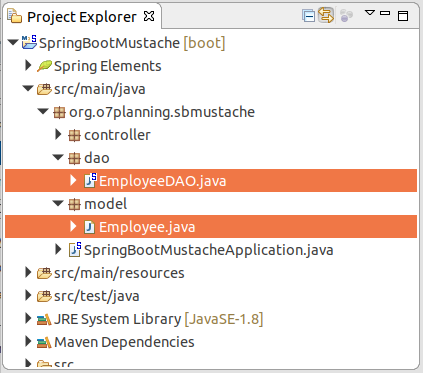423x373 pixels.
Task: Select Employee.java in the model package
Action: coord(147,227)
